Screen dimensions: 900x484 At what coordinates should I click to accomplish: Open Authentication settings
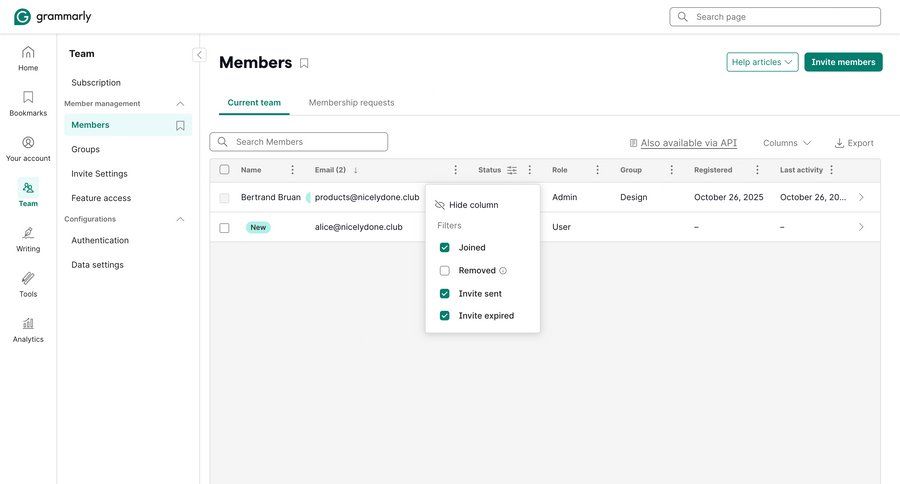pyautogui.click(x=100, y=241)
